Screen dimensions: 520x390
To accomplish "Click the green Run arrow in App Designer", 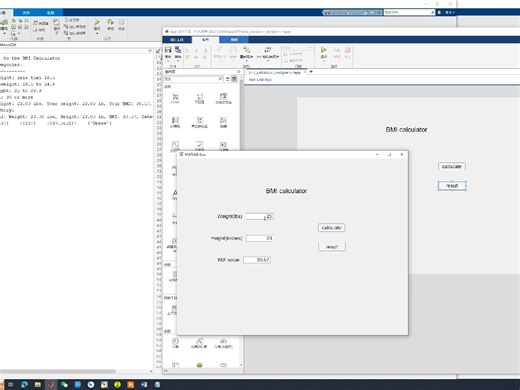I will point(323,50).
